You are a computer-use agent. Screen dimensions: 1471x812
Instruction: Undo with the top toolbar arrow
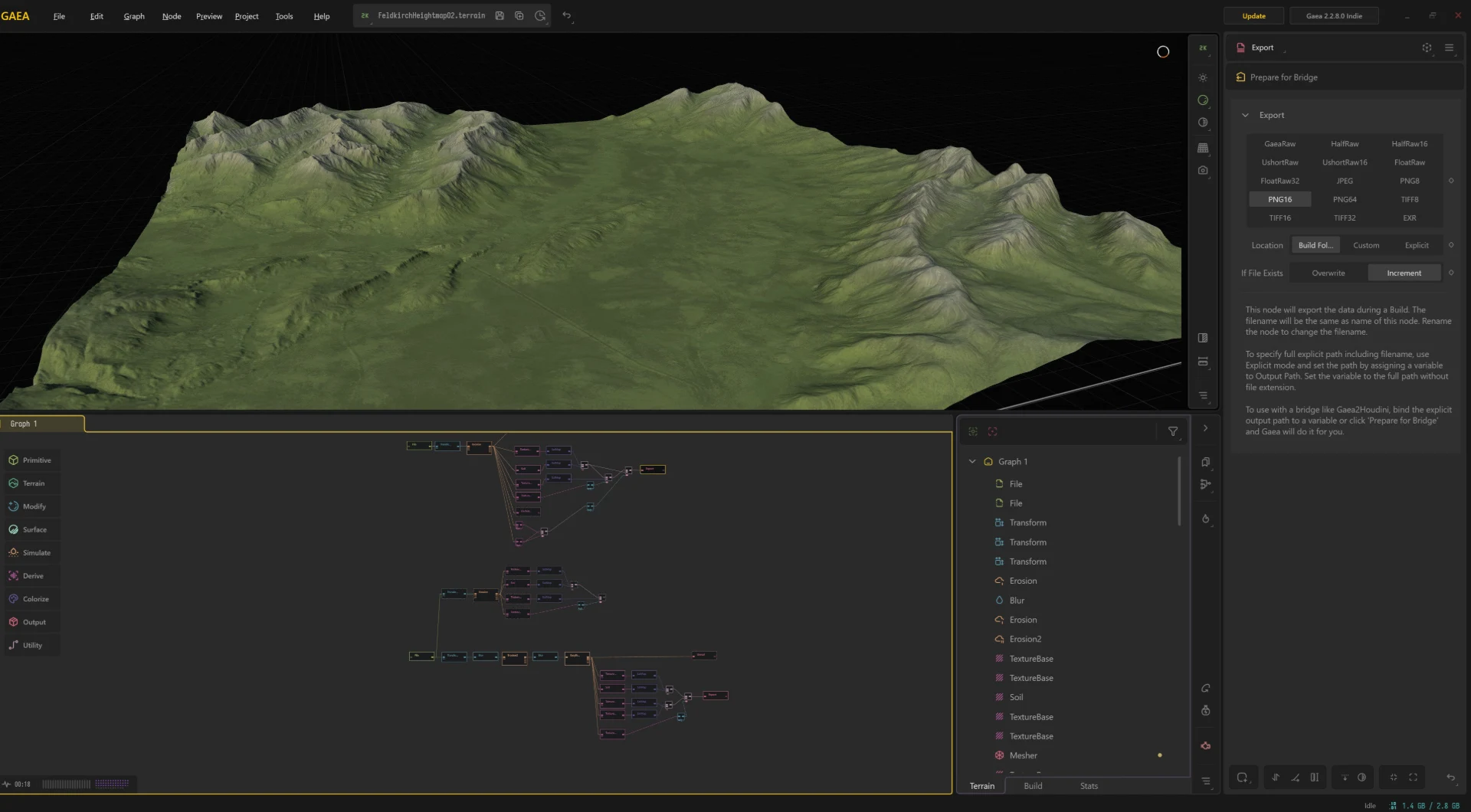566,15
